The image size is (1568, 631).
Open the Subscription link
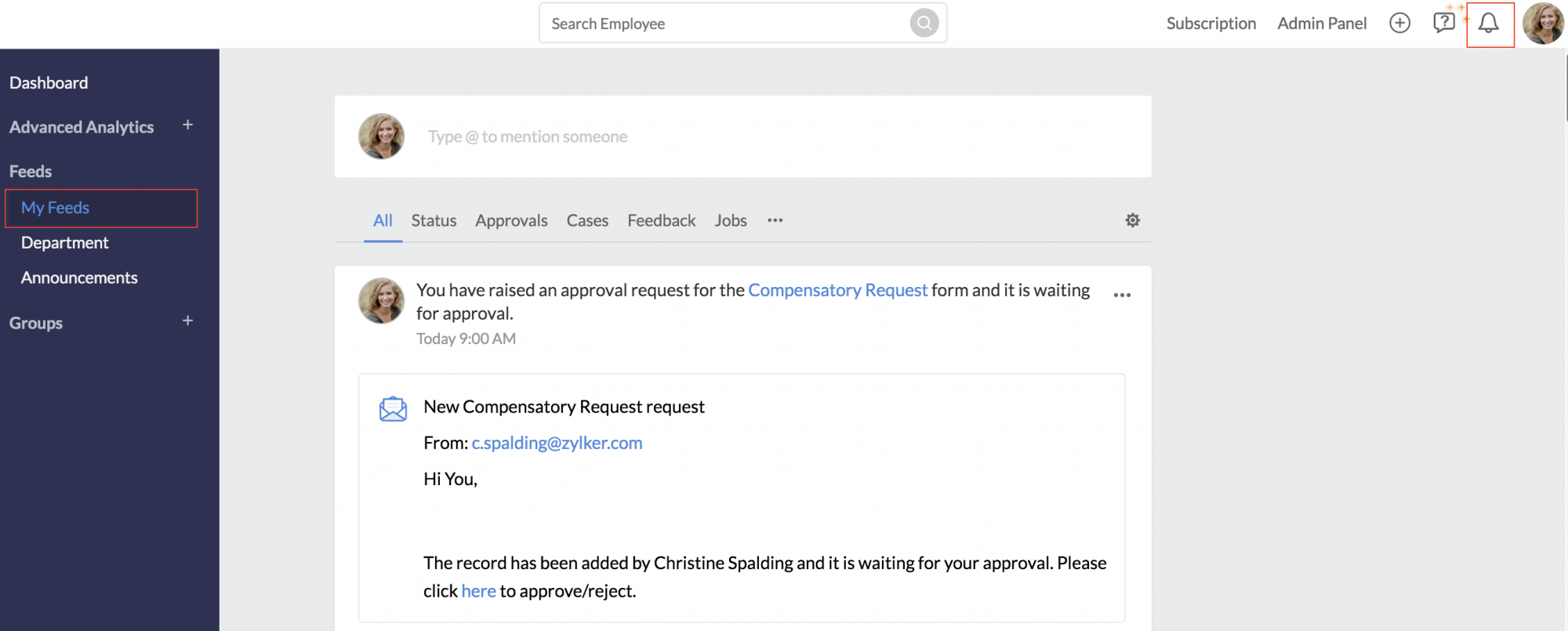[x=1210, y=24]
